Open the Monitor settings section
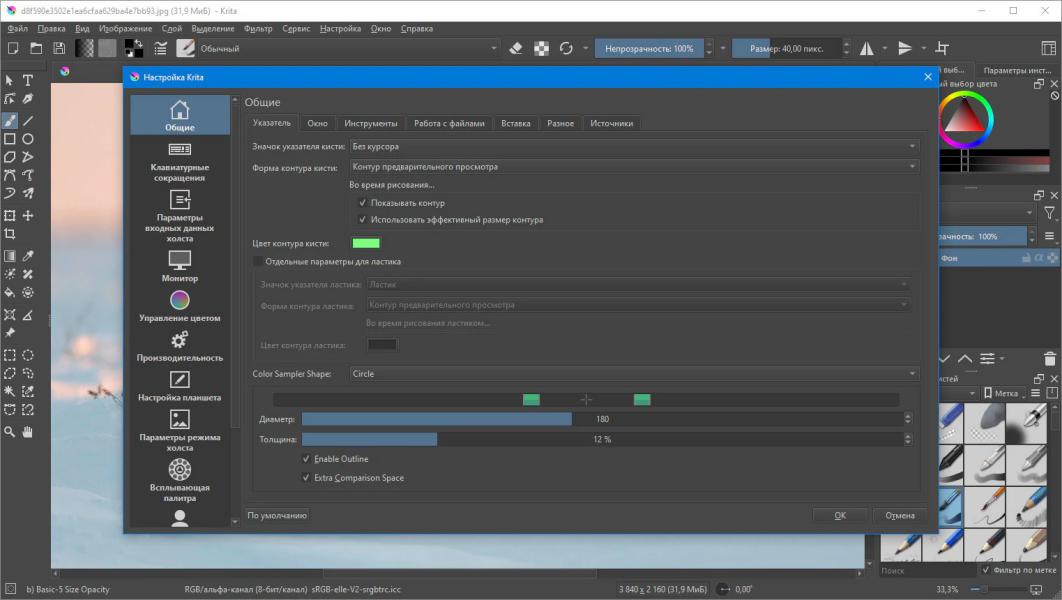 pos(180,266)
